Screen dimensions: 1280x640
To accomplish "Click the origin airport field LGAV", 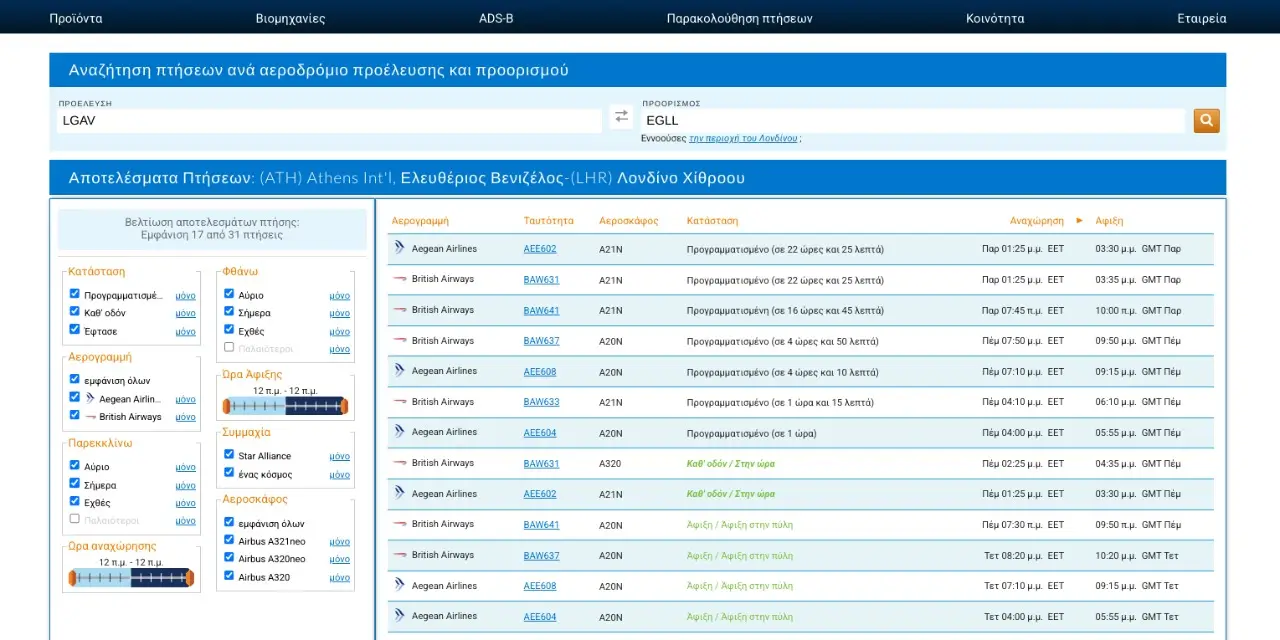I will point(330,120).
